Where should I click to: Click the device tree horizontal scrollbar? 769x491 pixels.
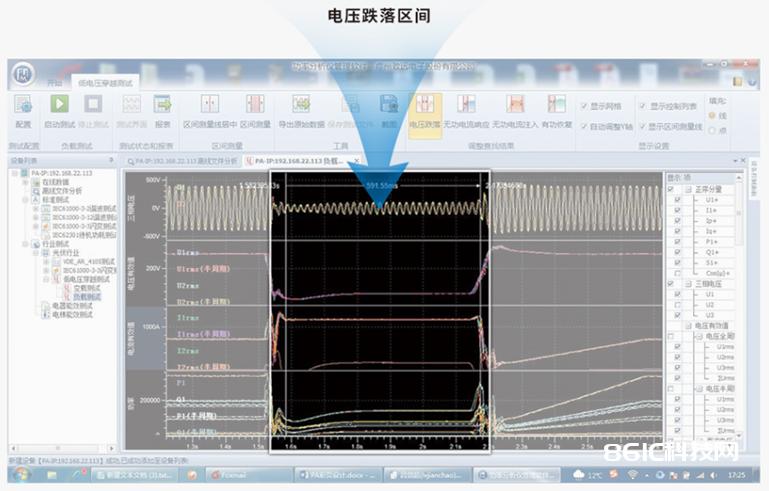(x=63, y=448)
